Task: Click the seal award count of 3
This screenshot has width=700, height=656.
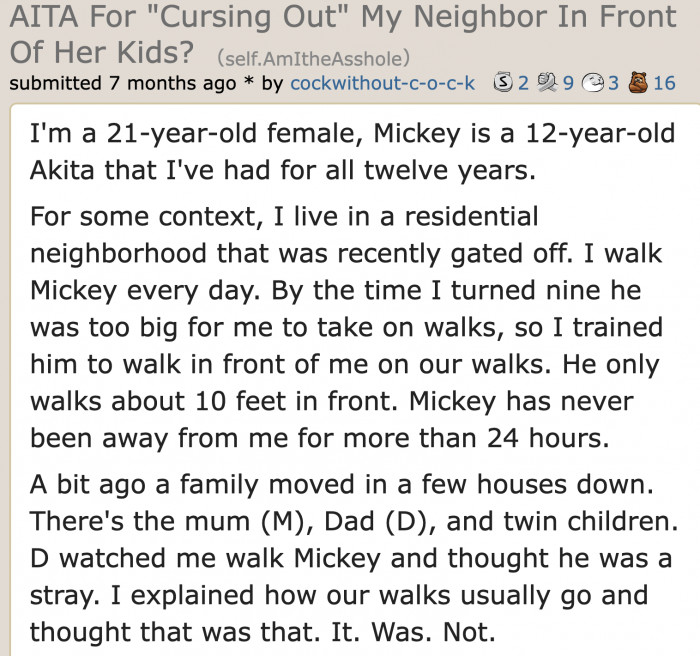Action: coord(613,83)
